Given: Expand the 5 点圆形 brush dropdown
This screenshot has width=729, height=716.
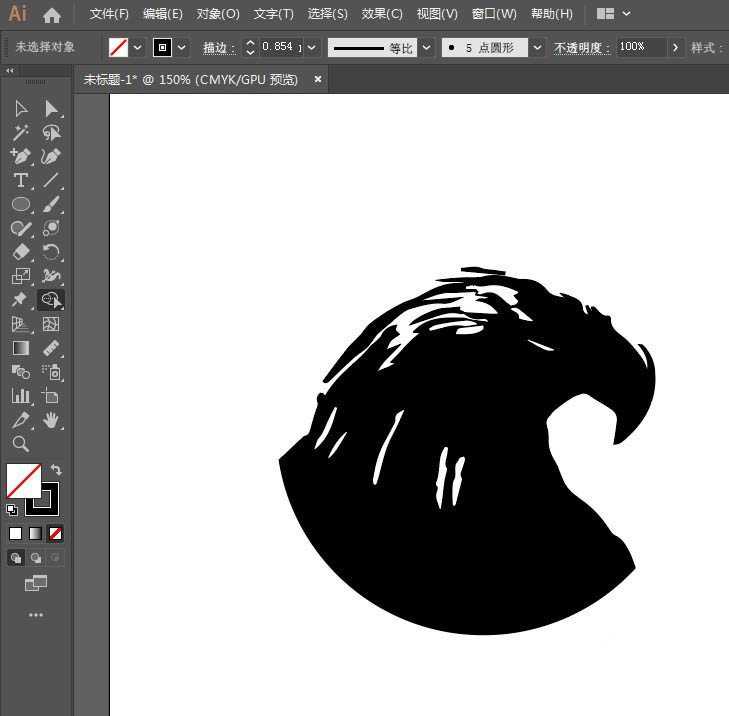Looking at the screenshot, I should 538,47.
